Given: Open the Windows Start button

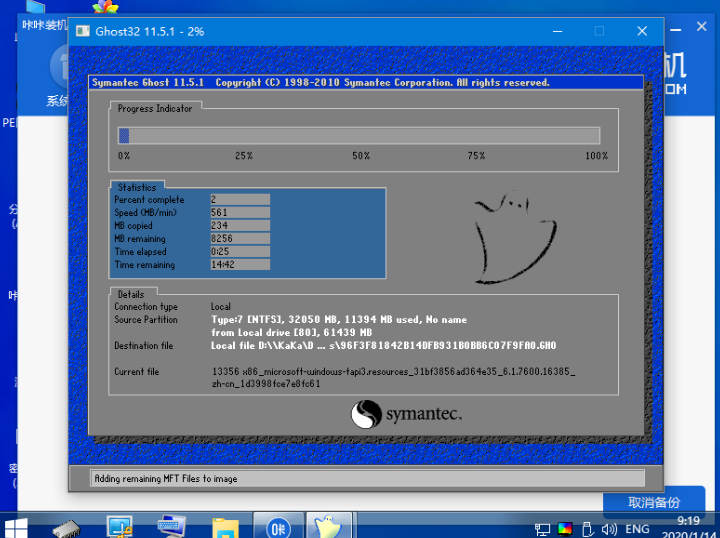Looking at the screenshot, I should coord(16,528).
